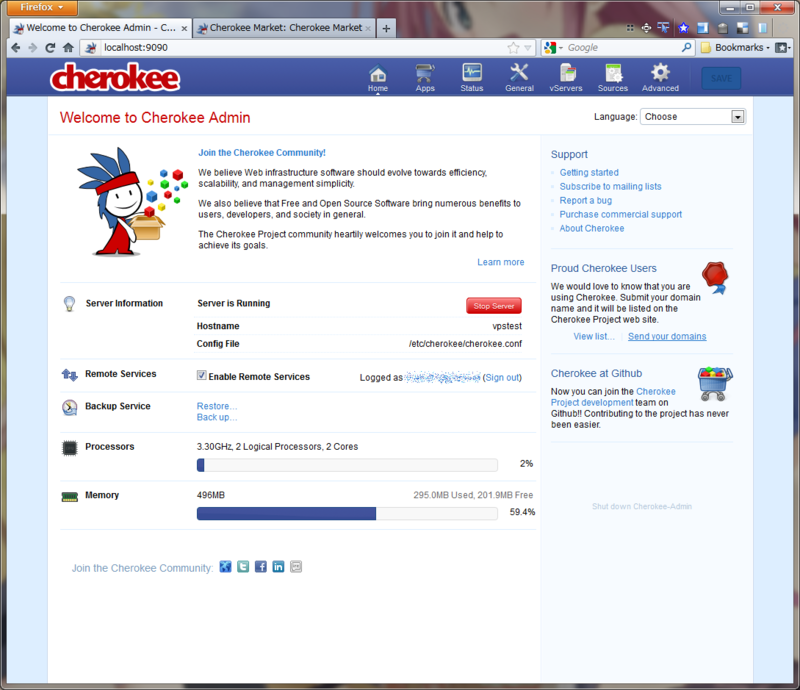Image resolution: width=800 pixels, height=690 pixels.
Task: Click the Twitter community icon
Action: 243,566
